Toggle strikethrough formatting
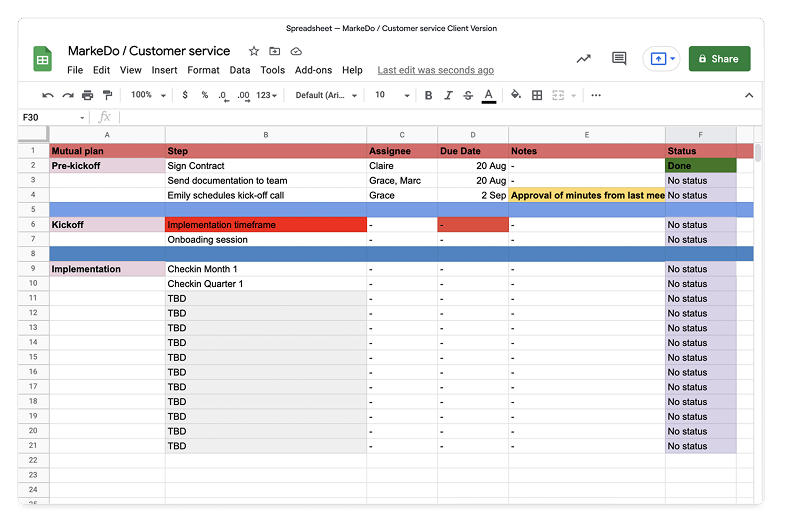 pyautogui.click(x=468, y=95)
